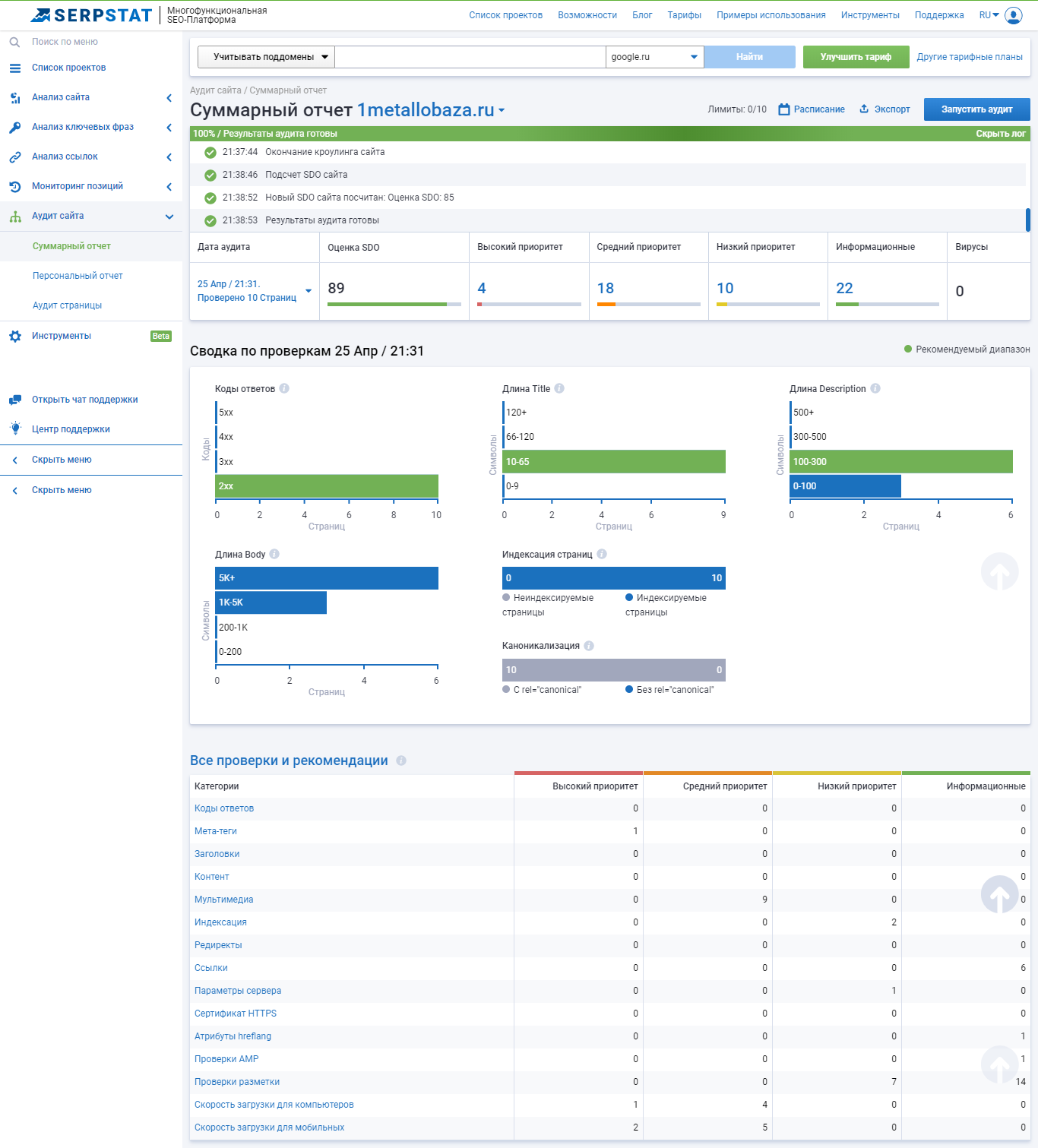The image size is (1038, 1148).
Task: Open Персональный отчет in the sidebar
Action: [x=78, y=276]
